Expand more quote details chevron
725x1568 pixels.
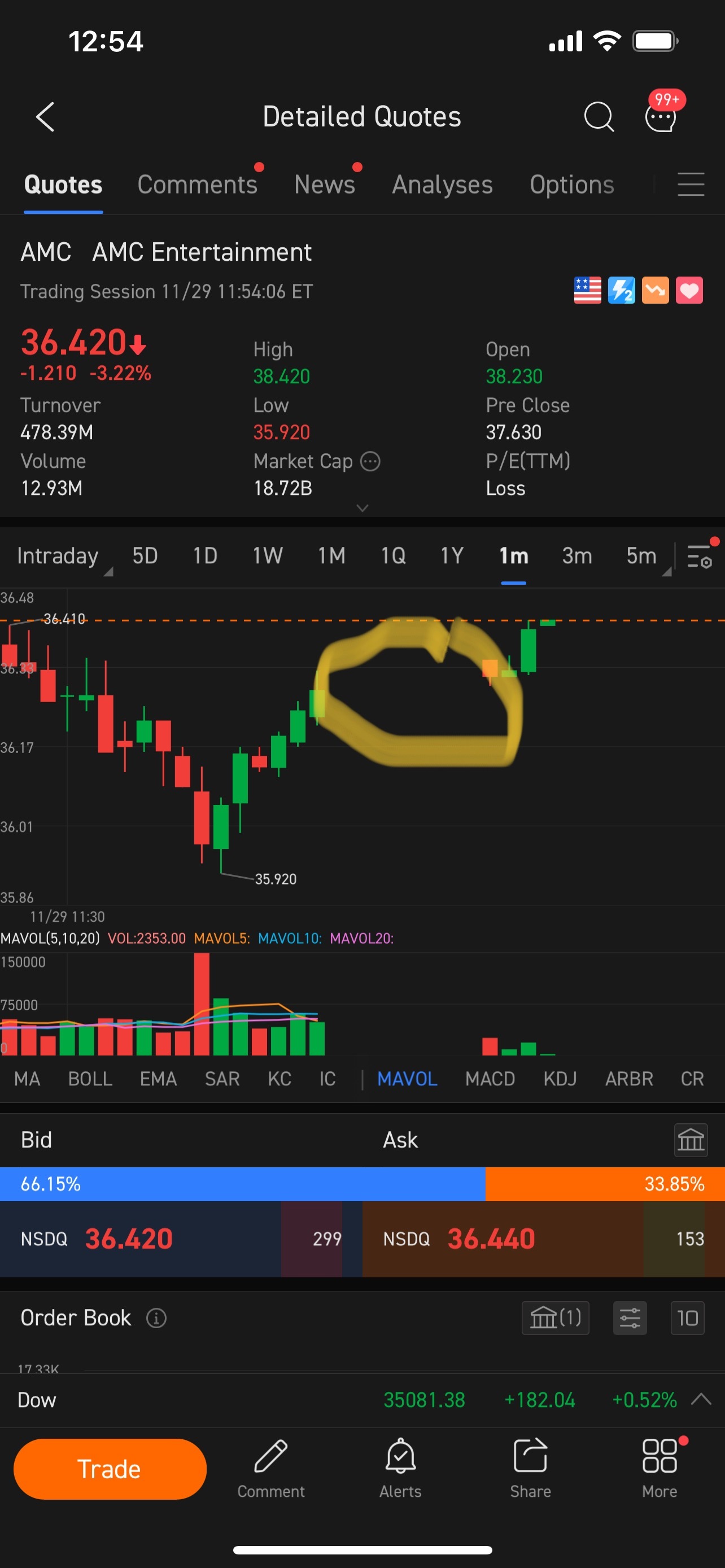[x=362, y=507]
